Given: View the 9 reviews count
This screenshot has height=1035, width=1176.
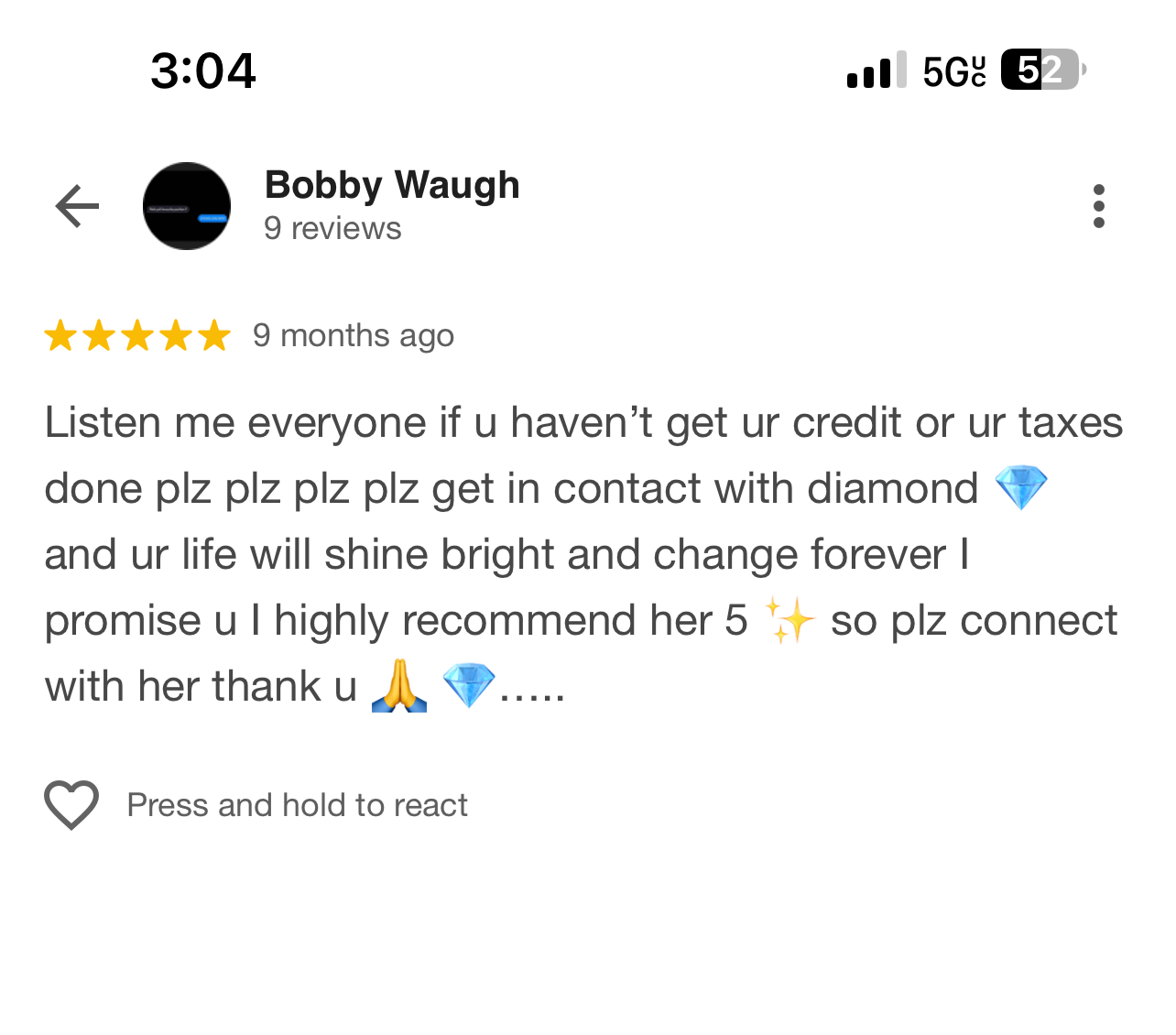Looking at the screenshot, I should (332, 228).
